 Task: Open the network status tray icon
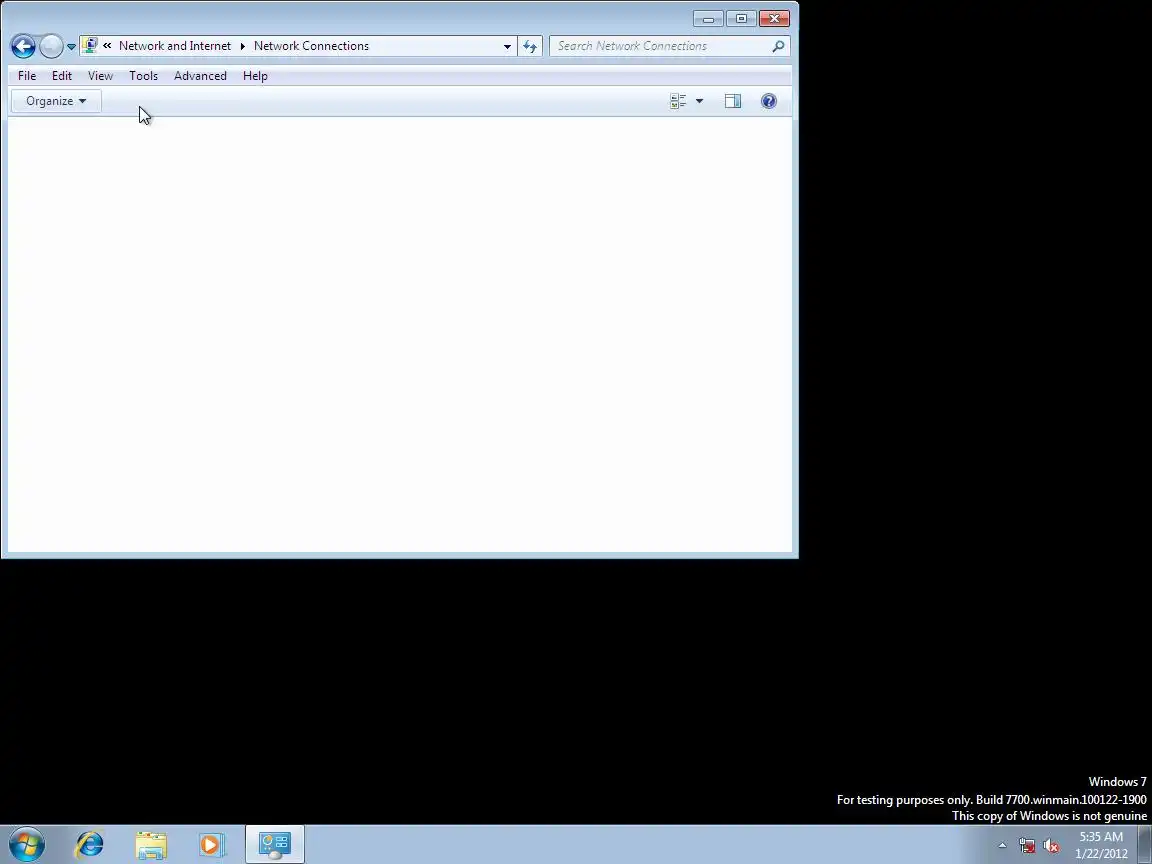1027,846
